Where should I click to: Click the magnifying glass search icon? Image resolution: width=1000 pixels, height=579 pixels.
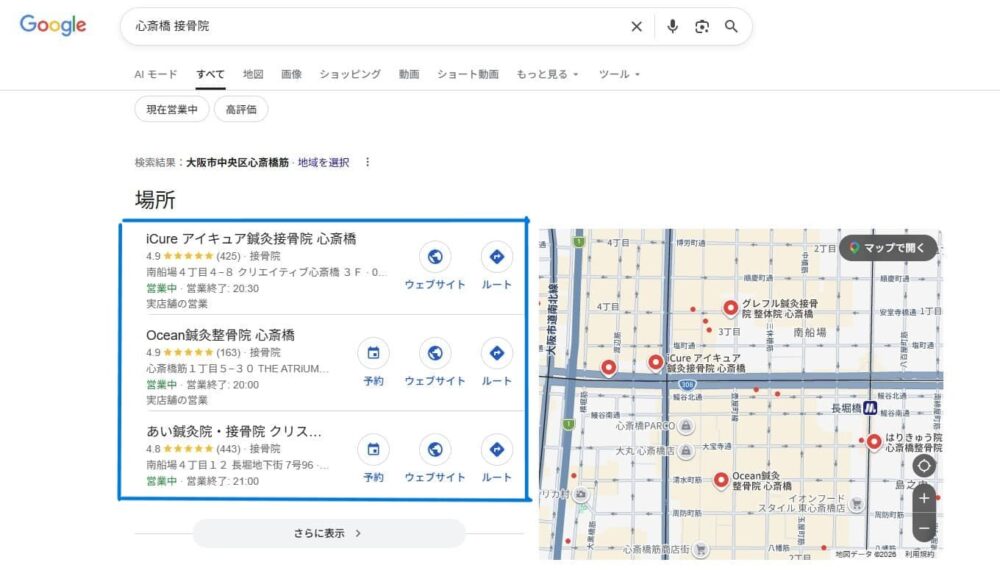731,27
